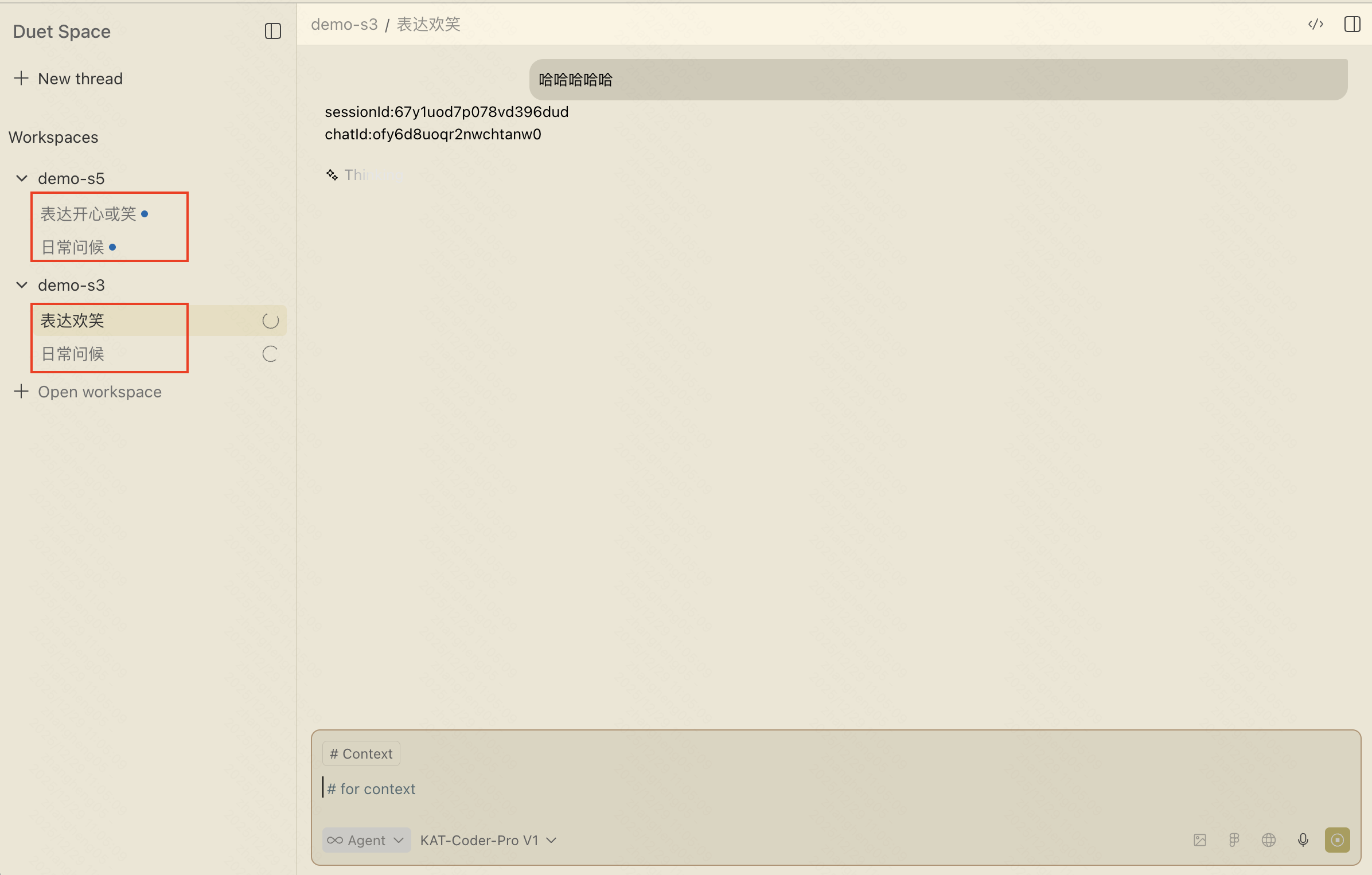Click the microphone voice input icon

(1303, 840)
